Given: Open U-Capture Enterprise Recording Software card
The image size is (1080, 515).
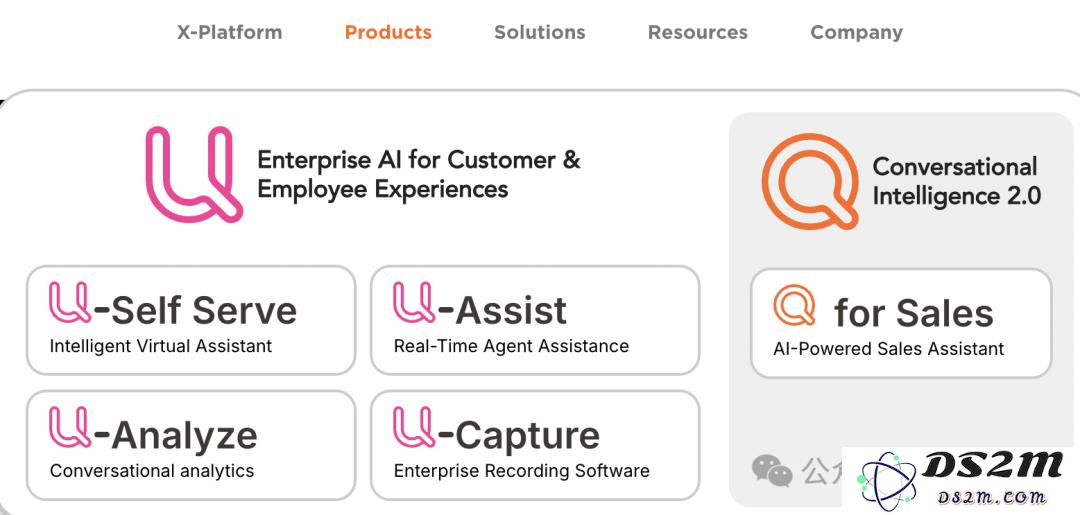Looking at the screenshot, I should [x=535, y=445].
